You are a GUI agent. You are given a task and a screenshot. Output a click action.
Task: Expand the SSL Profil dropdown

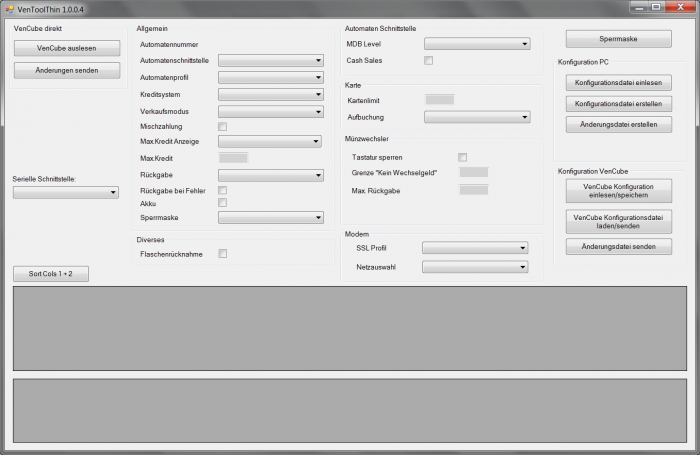(475, 248)
